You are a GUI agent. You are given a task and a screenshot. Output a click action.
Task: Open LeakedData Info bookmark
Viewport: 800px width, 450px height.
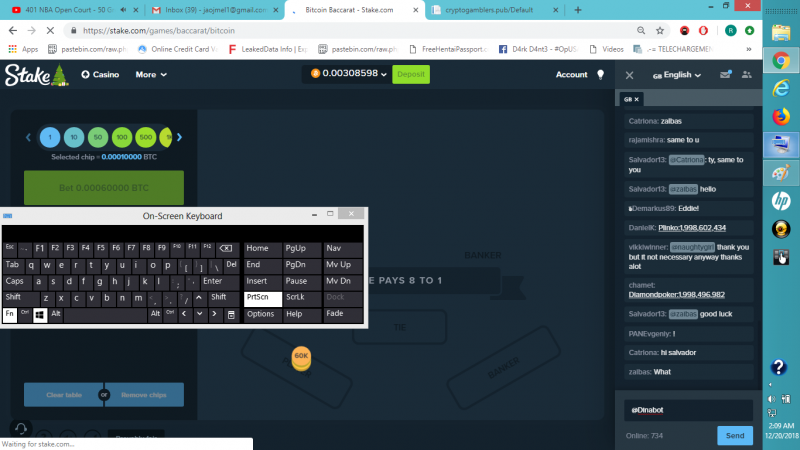[x=268, y=49]
